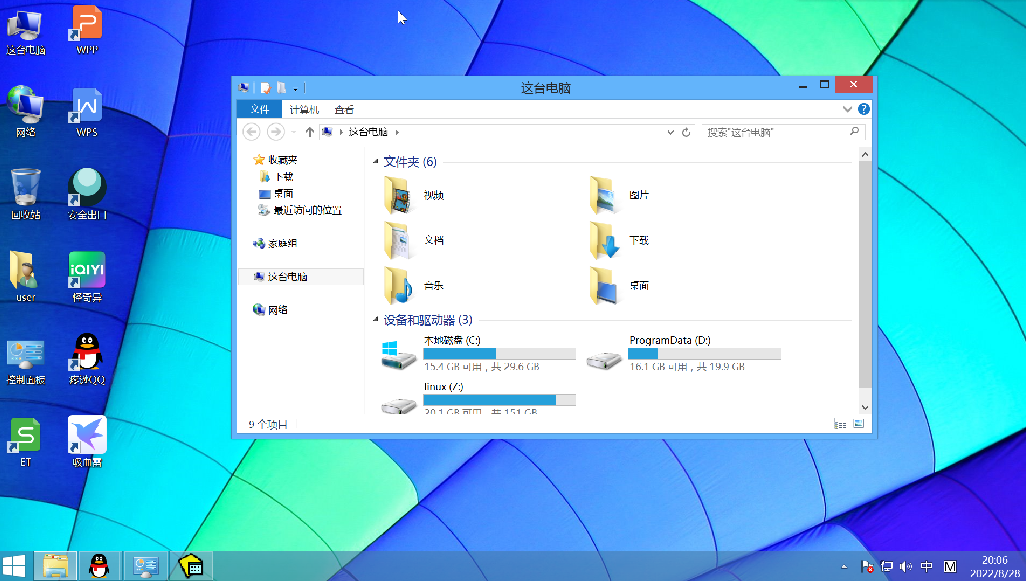Screen dimensions: 1026x581
Task: Go up one level with the up arrow
Action: coord(310,132)
